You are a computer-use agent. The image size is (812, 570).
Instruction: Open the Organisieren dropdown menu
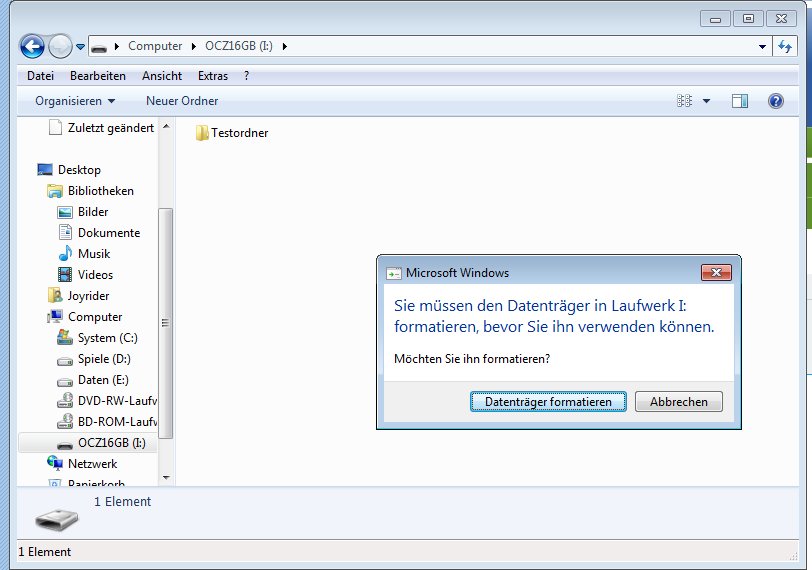click(x=75, y=101)
